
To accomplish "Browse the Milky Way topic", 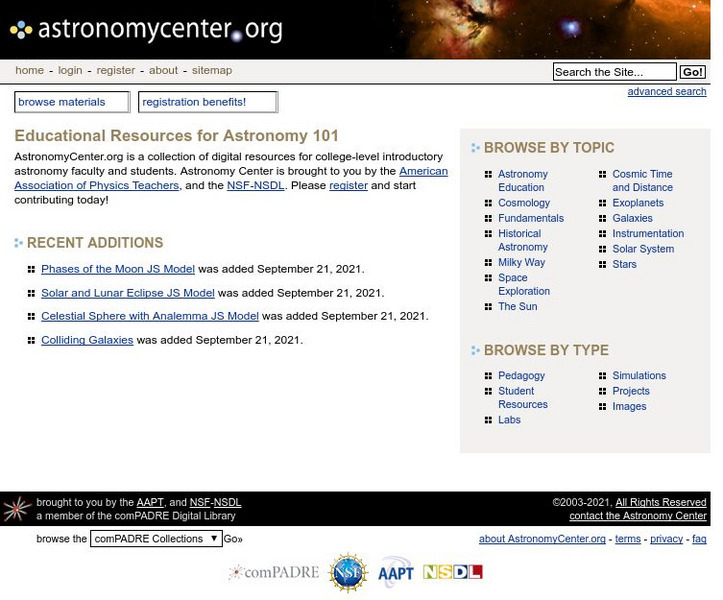I will tap(522, 262).
